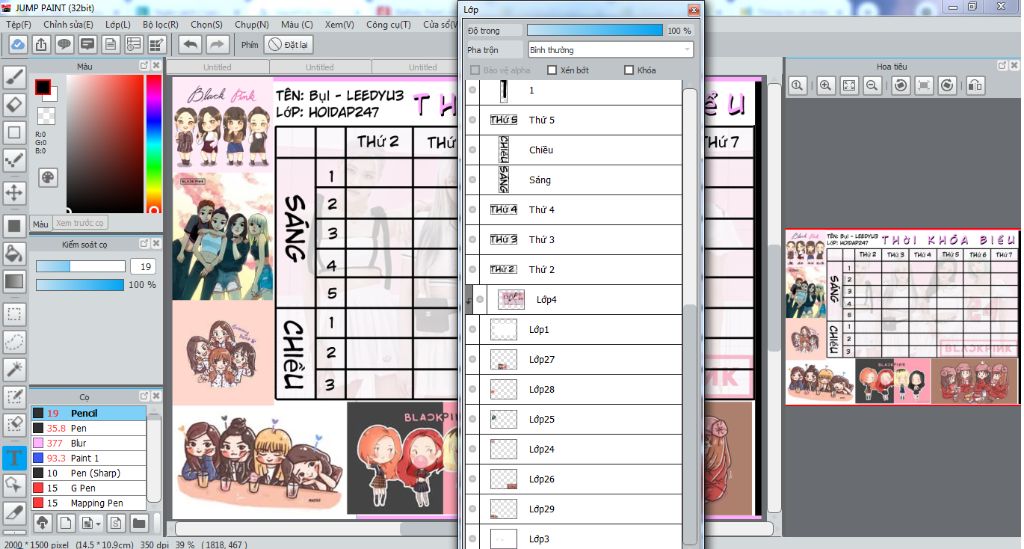Select the Gradient tool
The image size is (1024, 549).
click(14, 281)
